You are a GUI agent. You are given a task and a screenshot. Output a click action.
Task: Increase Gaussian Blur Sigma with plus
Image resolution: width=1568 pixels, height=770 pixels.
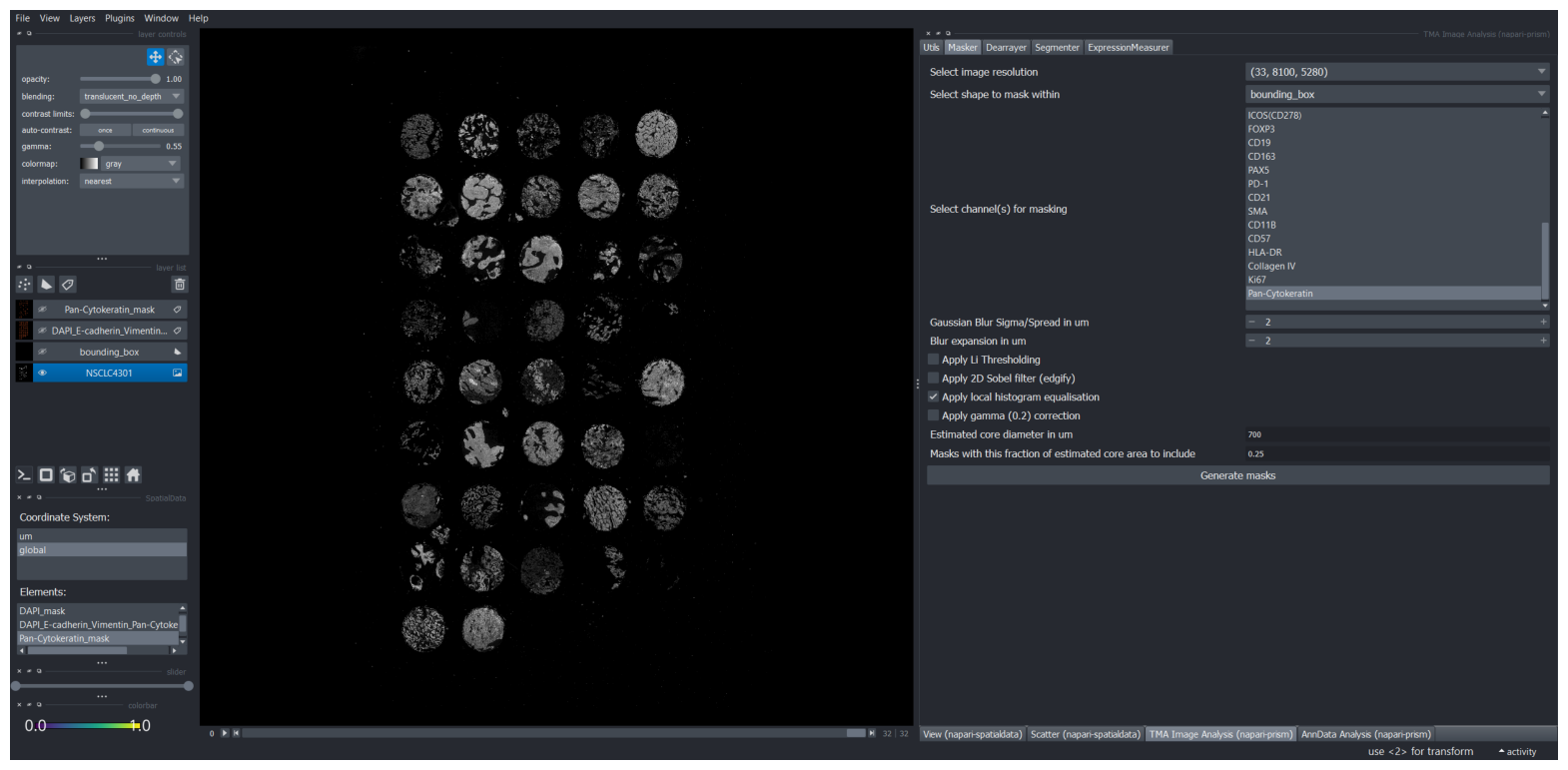tap(1543, 322)
